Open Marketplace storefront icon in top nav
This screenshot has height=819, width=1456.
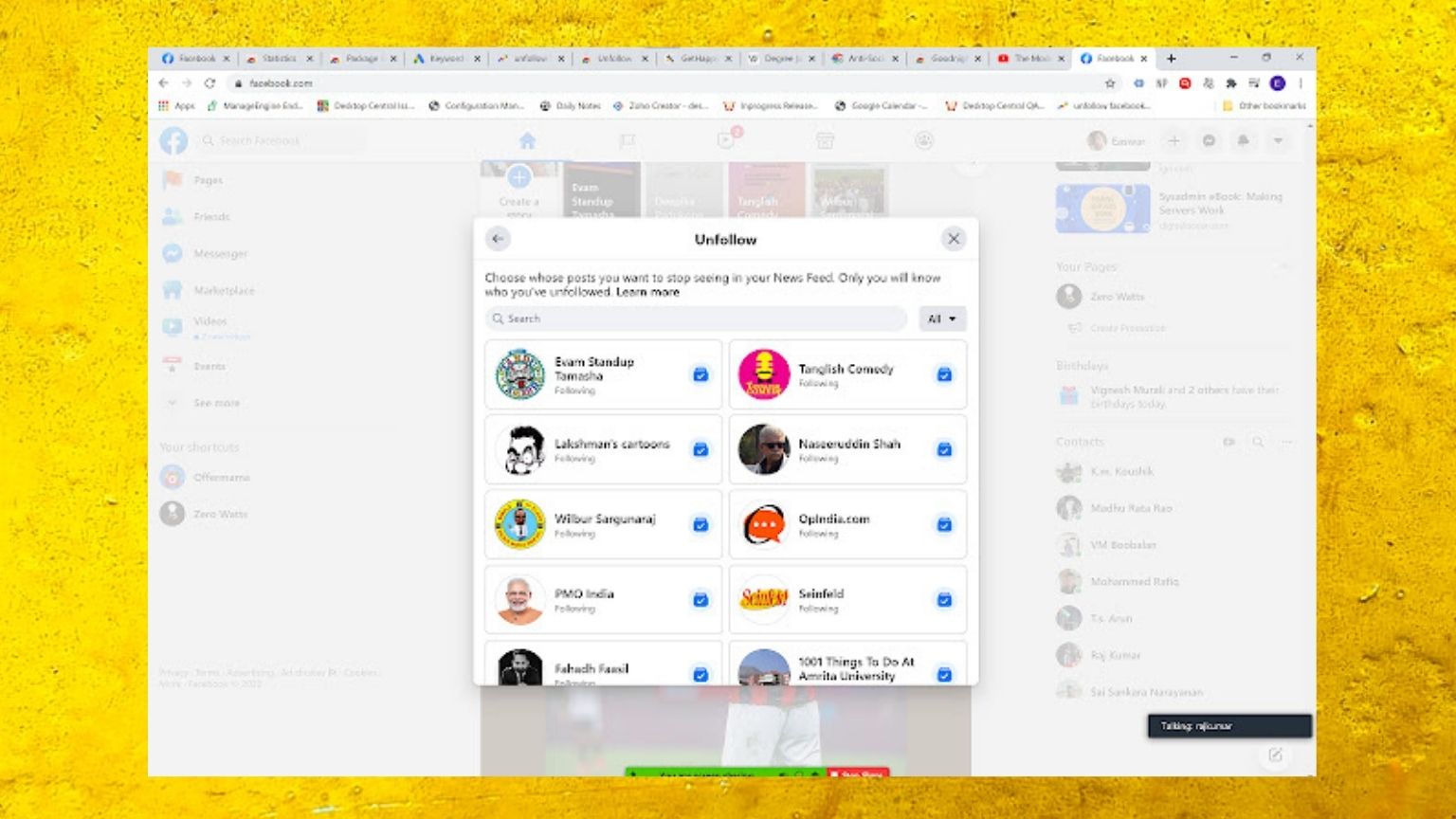coord(825,140)
